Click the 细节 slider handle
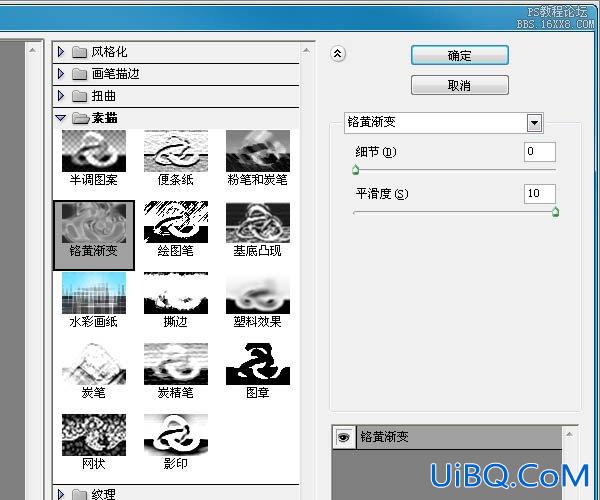Screen dimensions: 600x500 tap(355, 169)
